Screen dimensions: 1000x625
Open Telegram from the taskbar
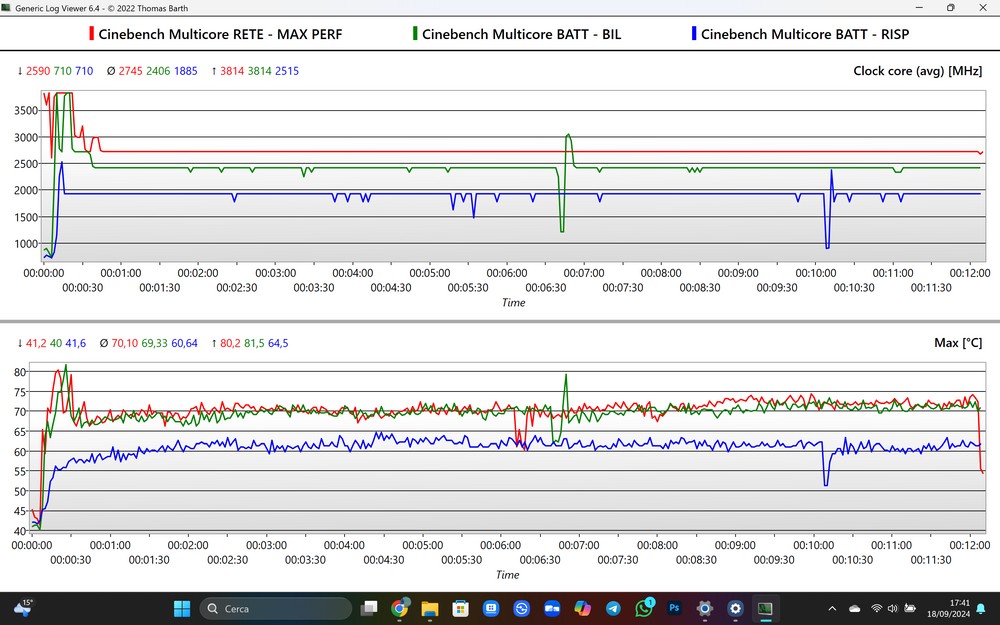pyautogui.click(x=613, y=608)
